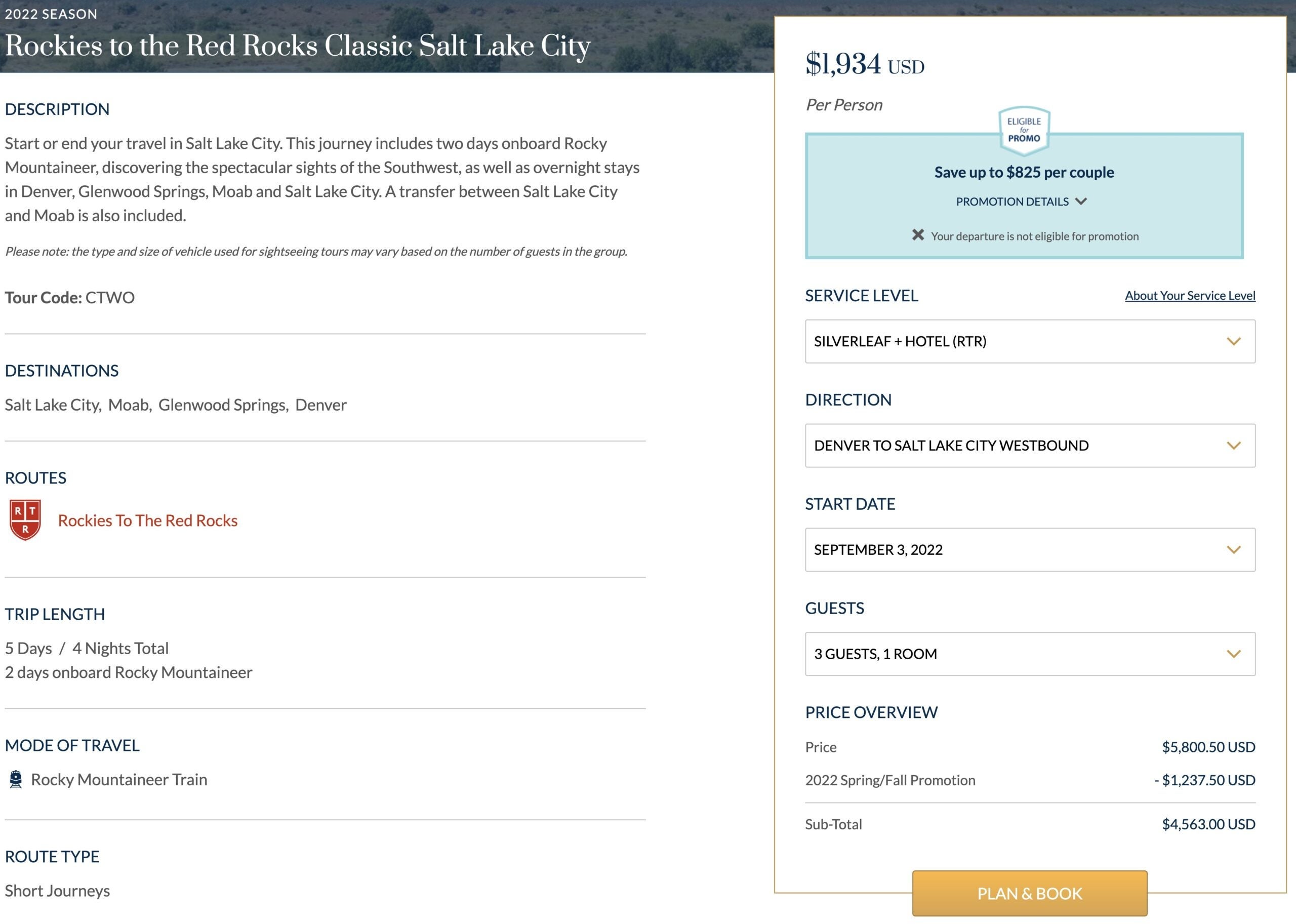Click the RTR red shield route icon
Viewport: 1296px width, 924px height.
point(25,519)
